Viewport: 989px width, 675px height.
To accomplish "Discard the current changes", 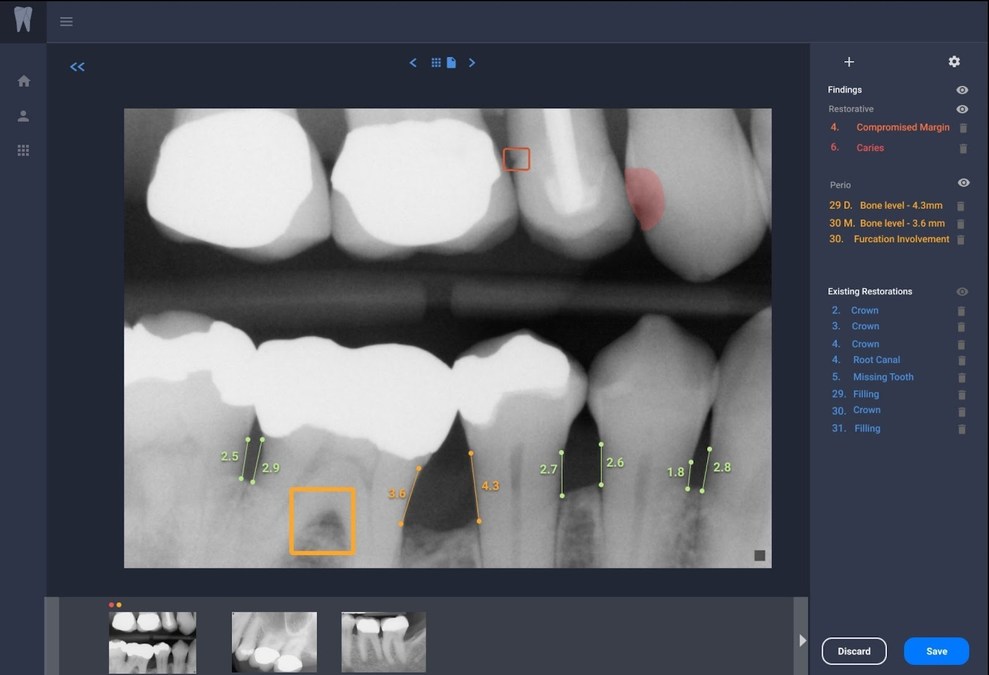I will click(x=854, y=651).
